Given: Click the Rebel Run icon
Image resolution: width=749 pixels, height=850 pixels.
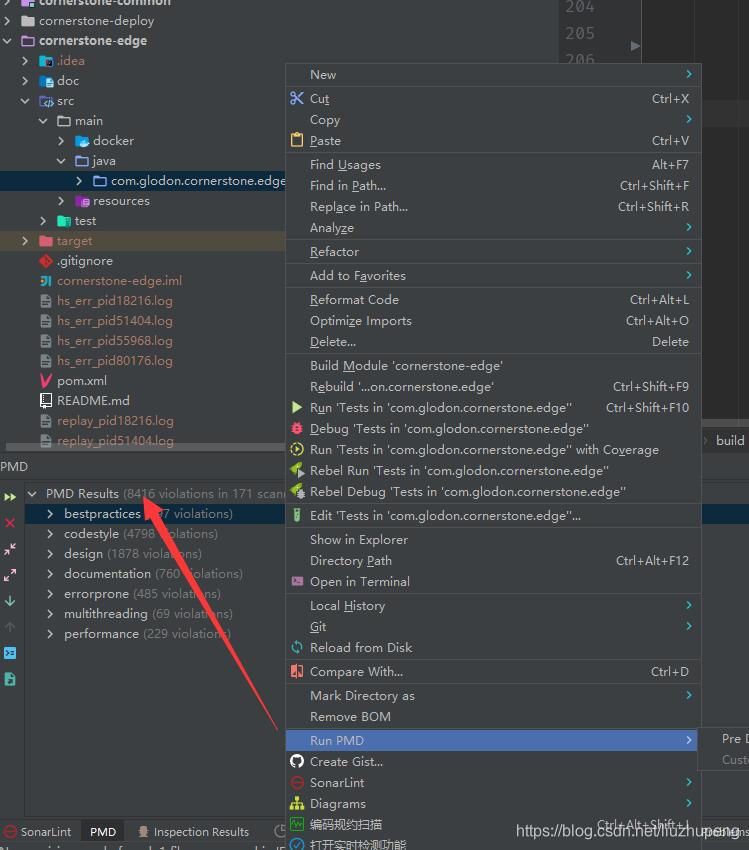Looking at the screenshot, I should pyautogui.click(x=297, y=470).
